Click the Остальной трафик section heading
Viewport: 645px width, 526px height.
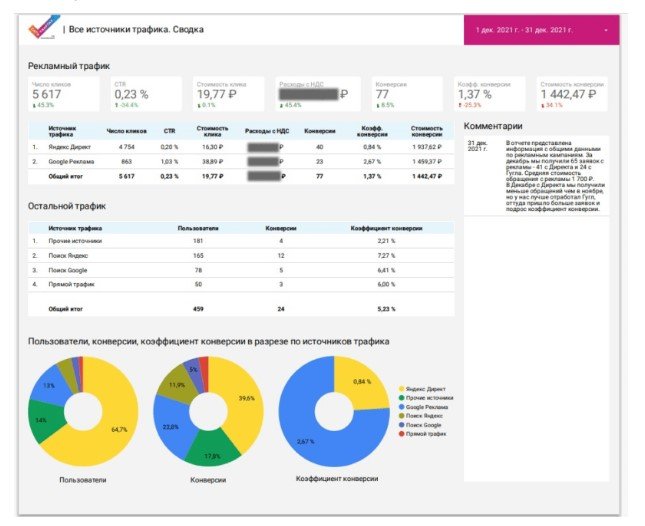tap(67, 206)
